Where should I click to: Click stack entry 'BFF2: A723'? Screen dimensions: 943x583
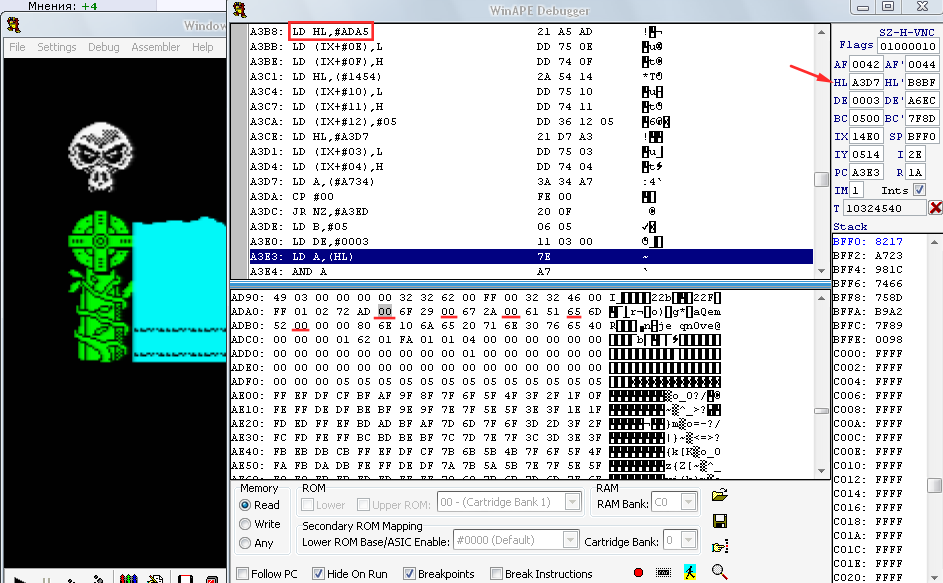click(868, 256)
